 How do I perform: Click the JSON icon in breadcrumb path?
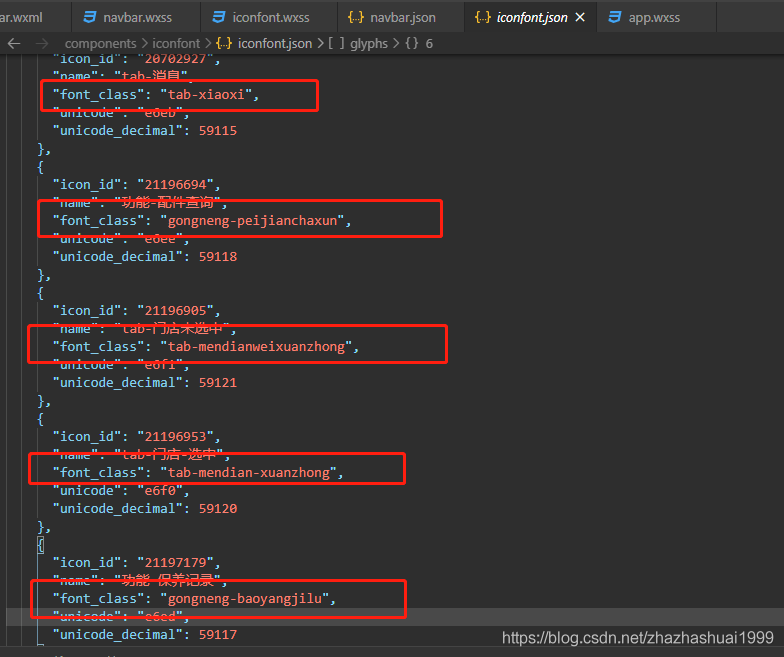224,44
